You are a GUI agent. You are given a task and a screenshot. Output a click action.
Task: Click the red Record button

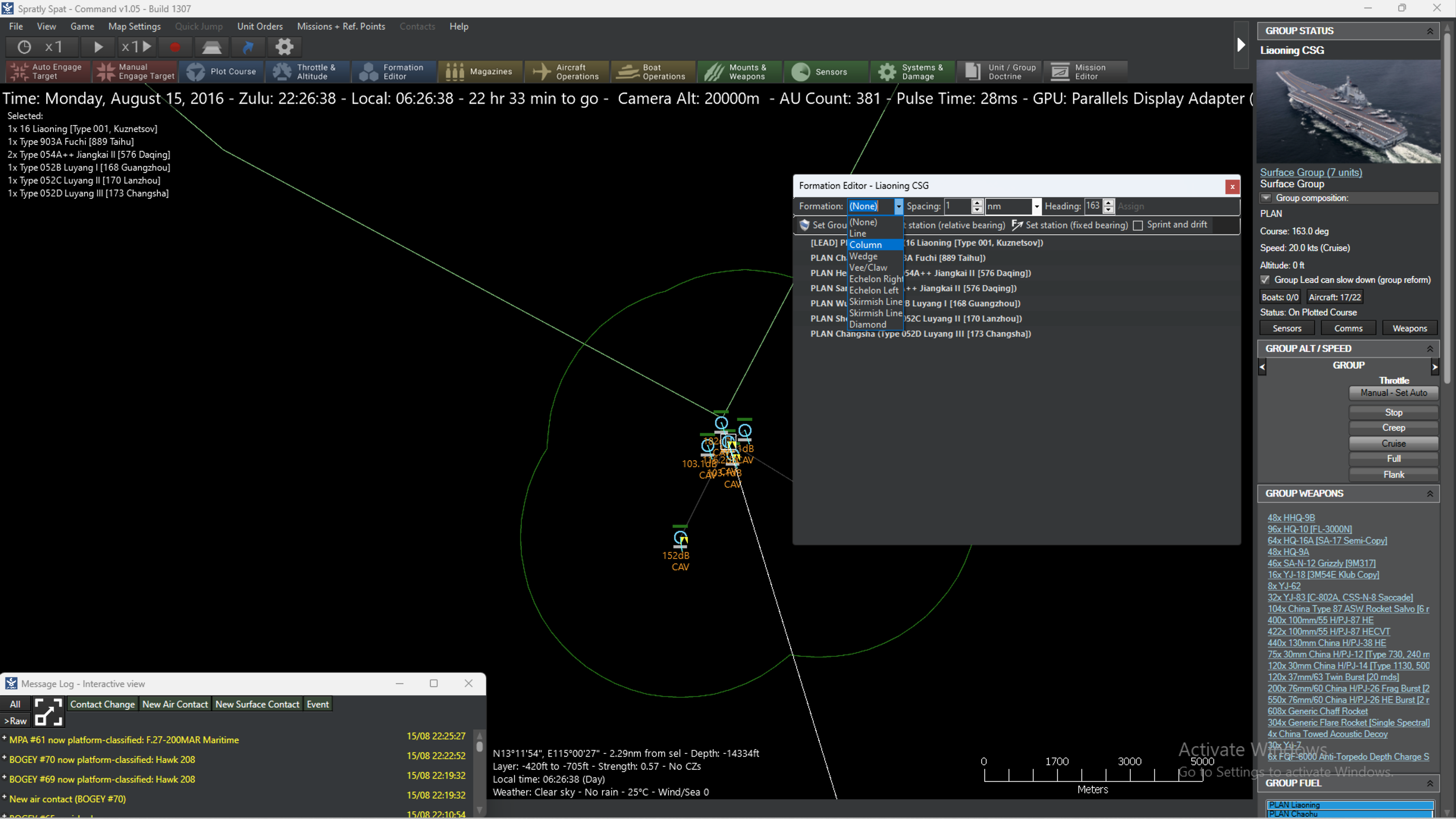[175, 47]
